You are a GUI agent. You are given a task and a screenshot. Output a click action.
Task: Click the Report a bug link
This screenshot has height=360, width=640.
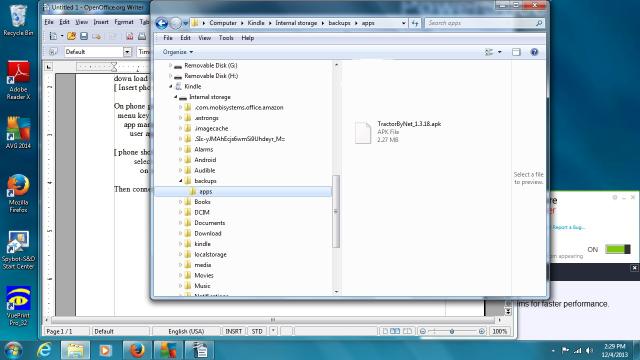click(569, 227)
